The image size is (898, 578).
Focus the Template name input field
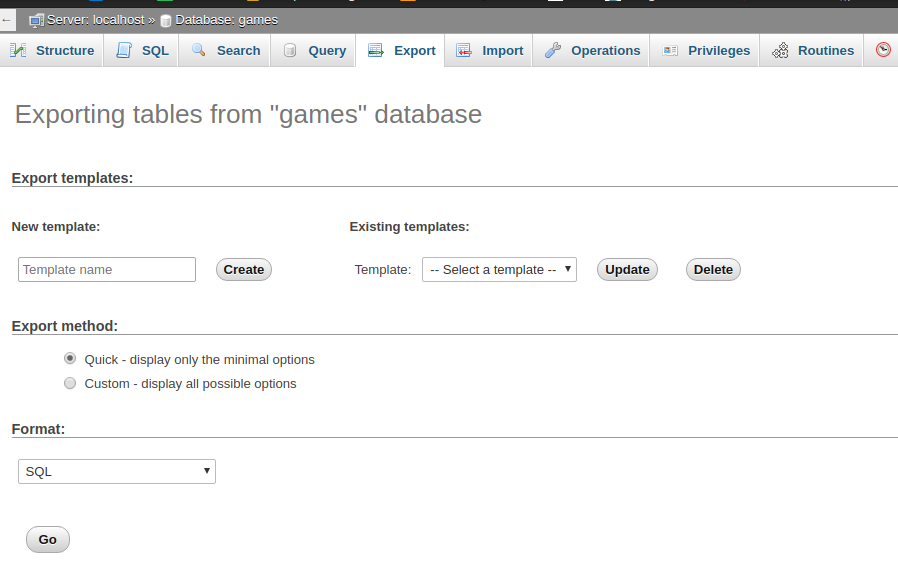click(107, 269)
